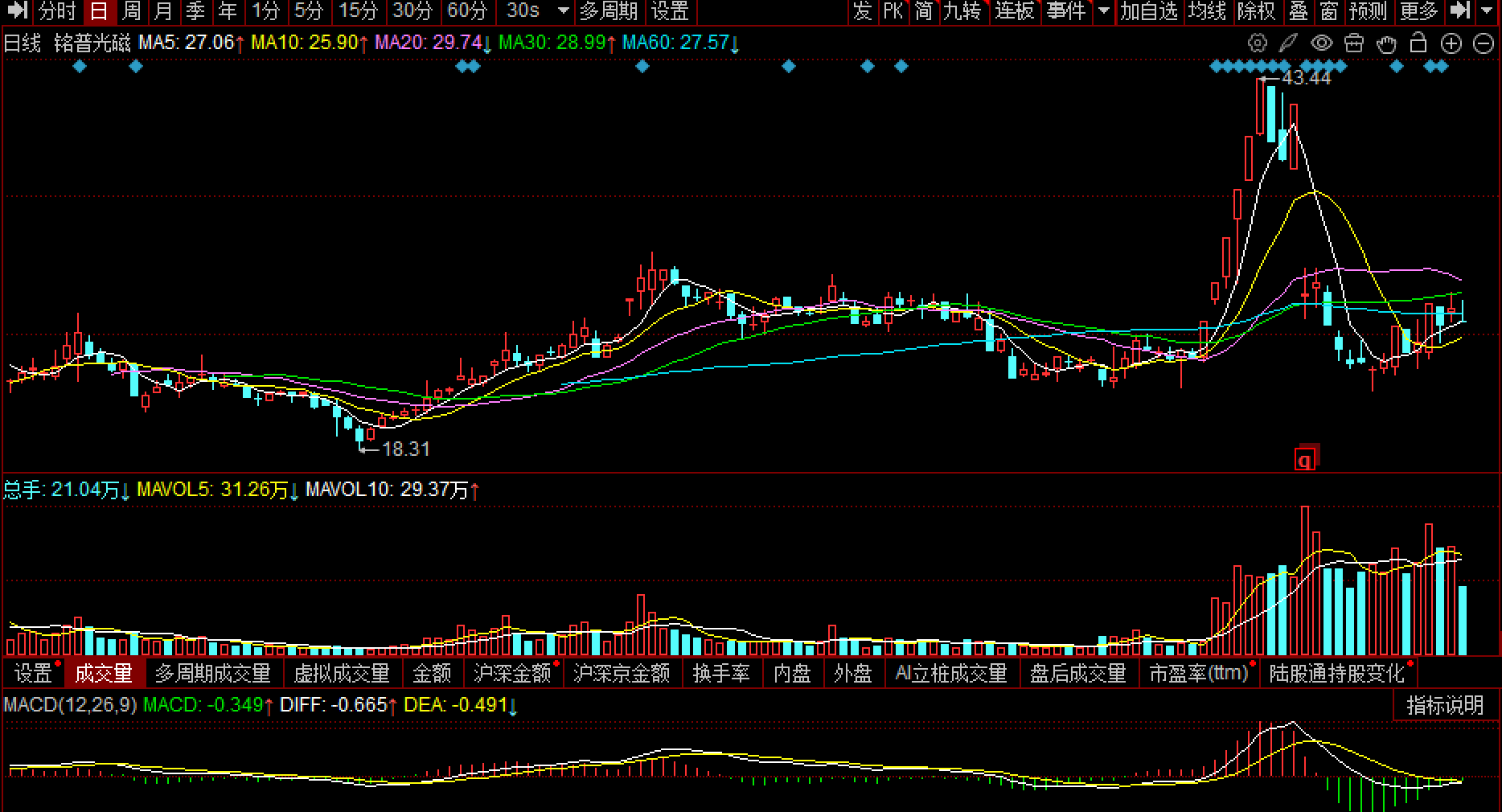
Task: Toggle 除权 price adjustment
Action: [1256, 11]
